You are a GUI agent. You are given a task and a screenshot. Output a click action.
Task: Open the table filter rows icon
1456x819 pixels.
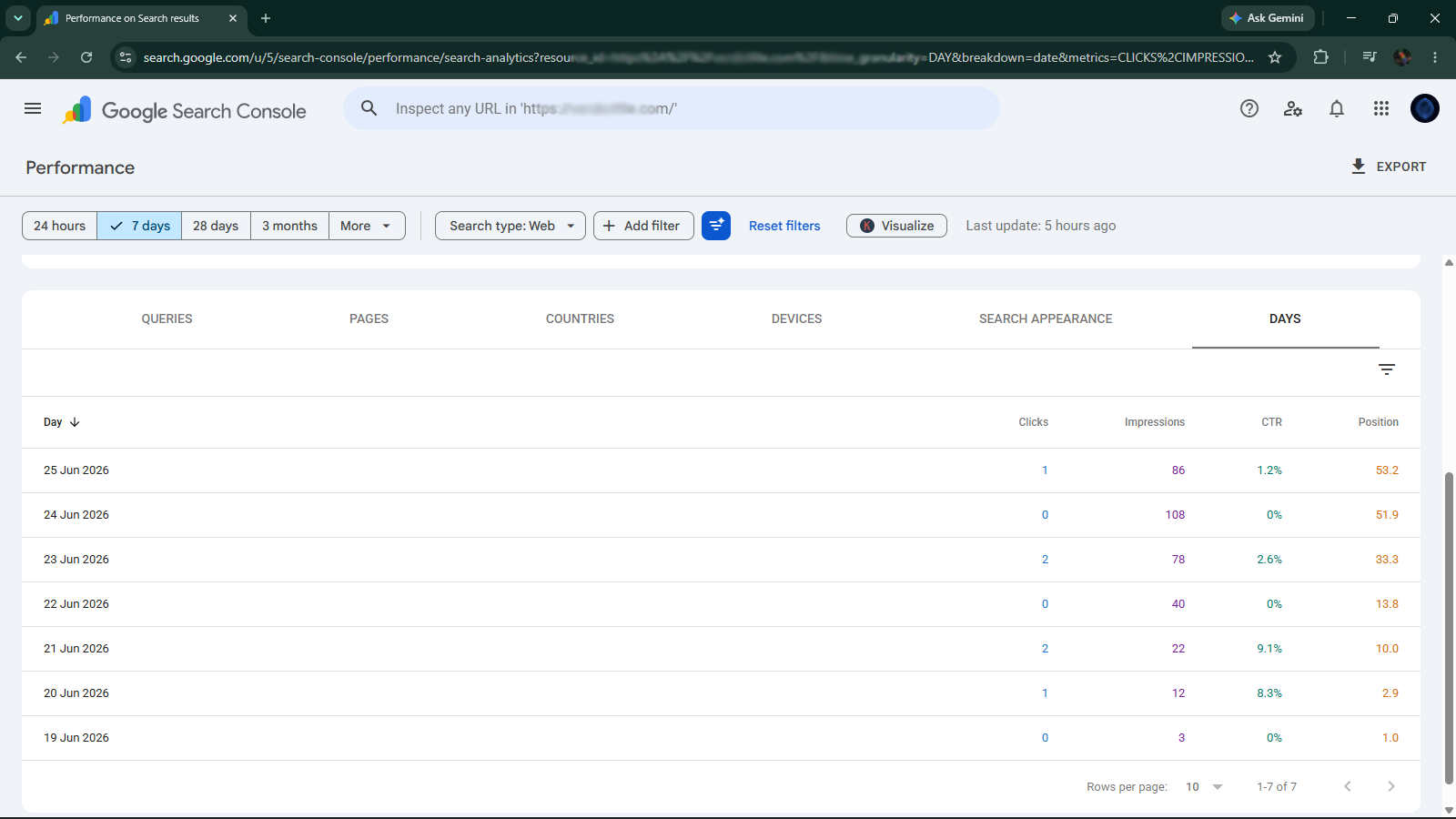[x=1387, y=369]
